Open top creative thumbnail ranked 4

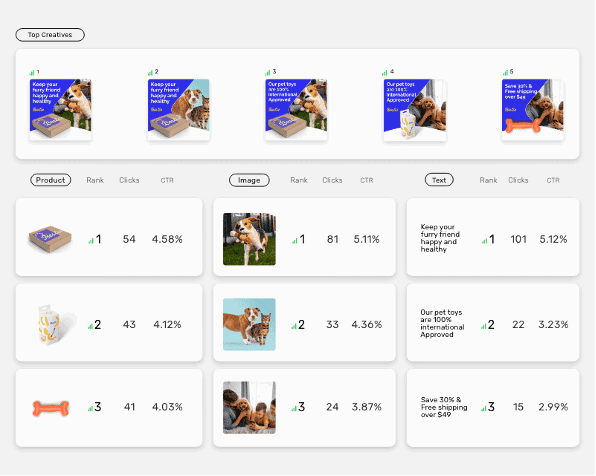tap(415, 110)
